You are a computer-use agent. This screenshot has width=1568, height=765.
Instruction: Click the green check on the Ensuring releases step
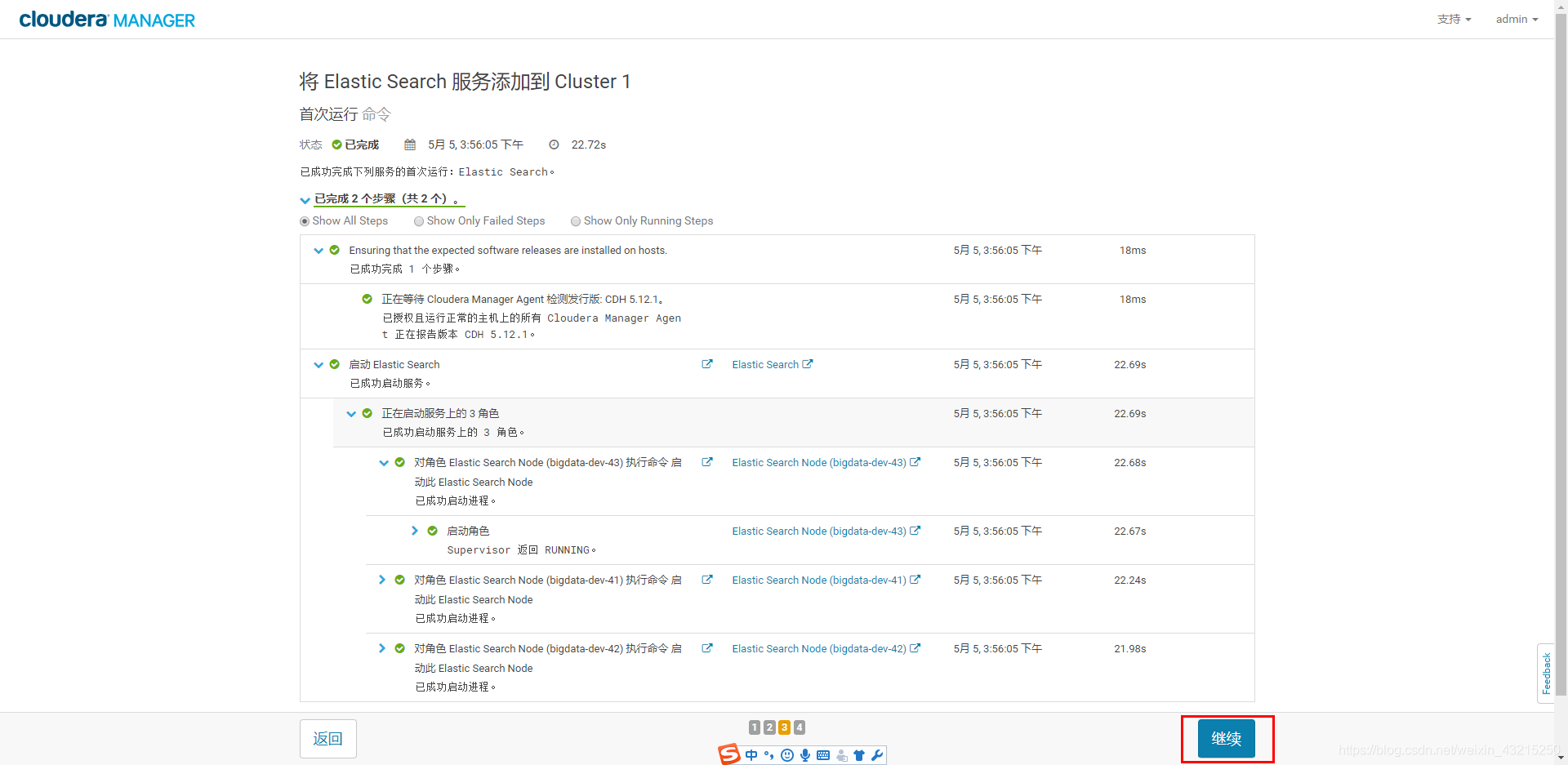(x=335, y=250)
